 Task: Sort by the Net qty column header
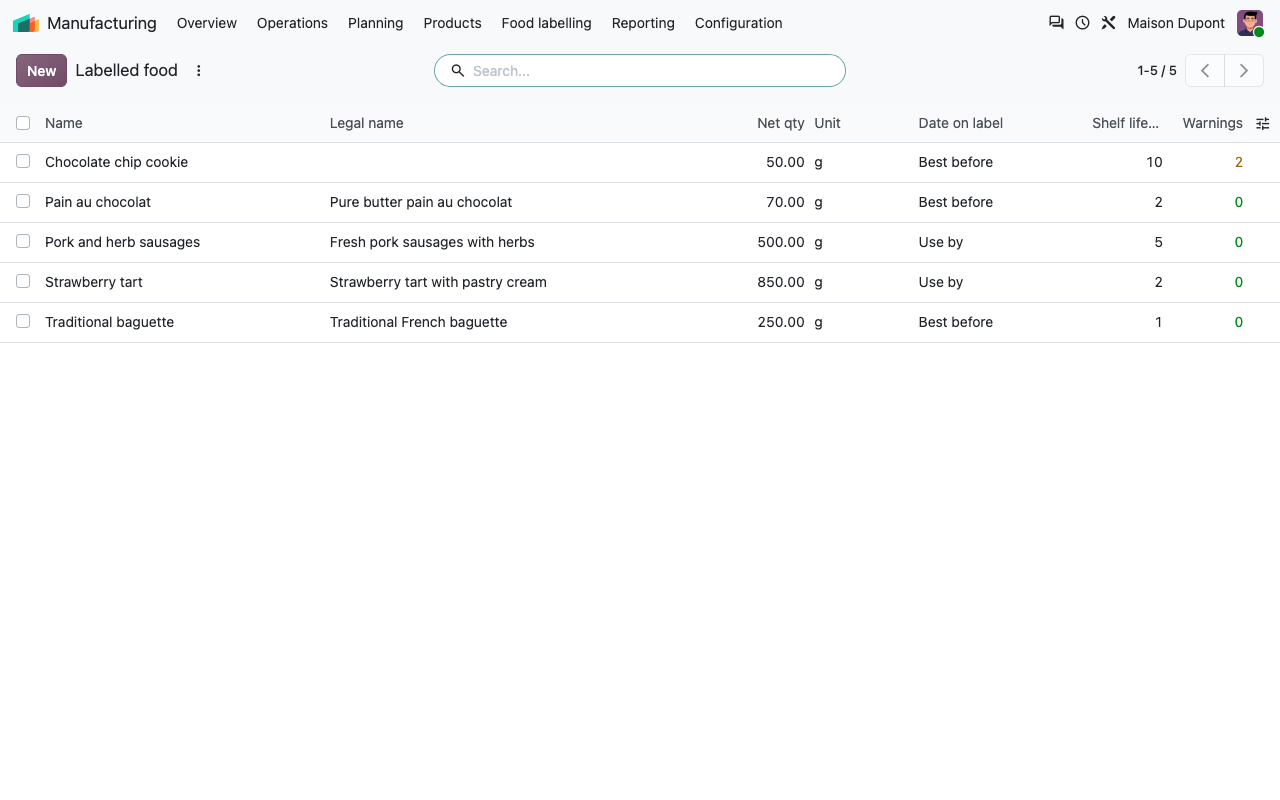coord(780,123)
